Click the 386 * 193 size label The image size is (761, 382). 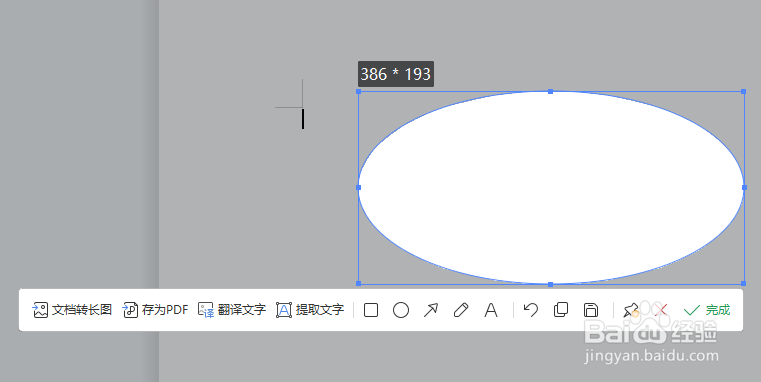[396, 74]
